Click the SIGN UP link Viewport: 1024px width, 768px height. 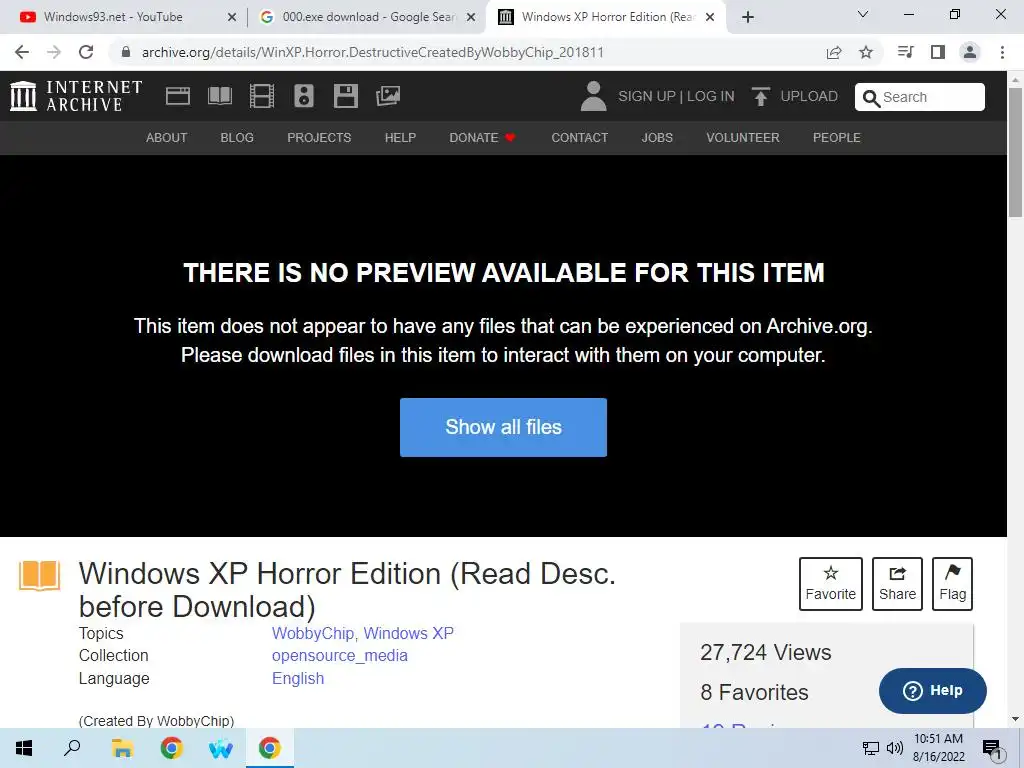[647, 97]
